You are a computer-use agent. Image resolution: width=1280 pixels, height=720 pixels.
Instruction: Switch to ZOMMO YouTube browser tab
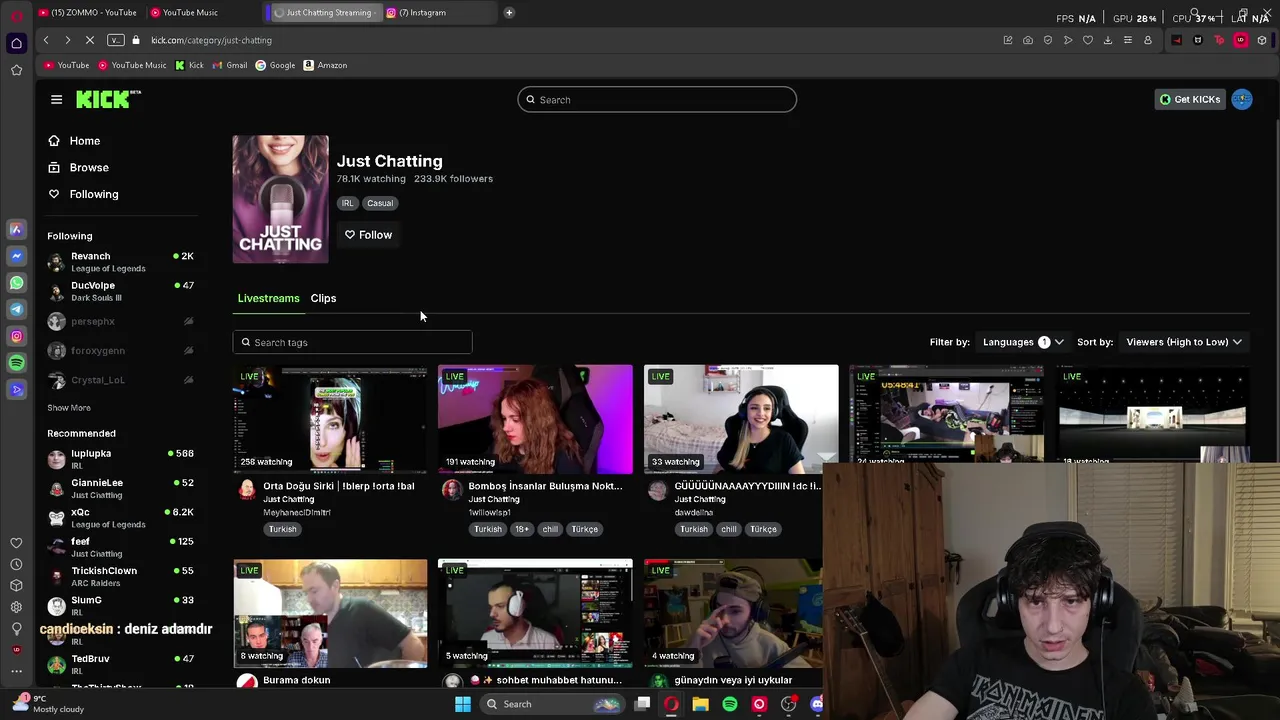point(88,12)
